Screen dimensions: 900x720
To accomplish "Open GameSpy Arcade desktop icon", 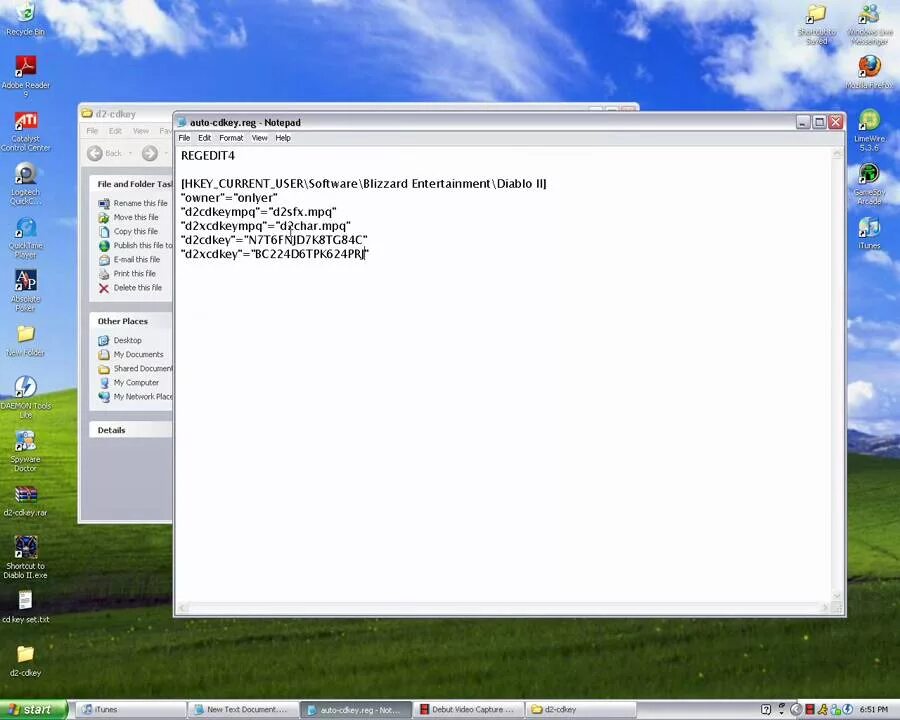I will 870,184.
